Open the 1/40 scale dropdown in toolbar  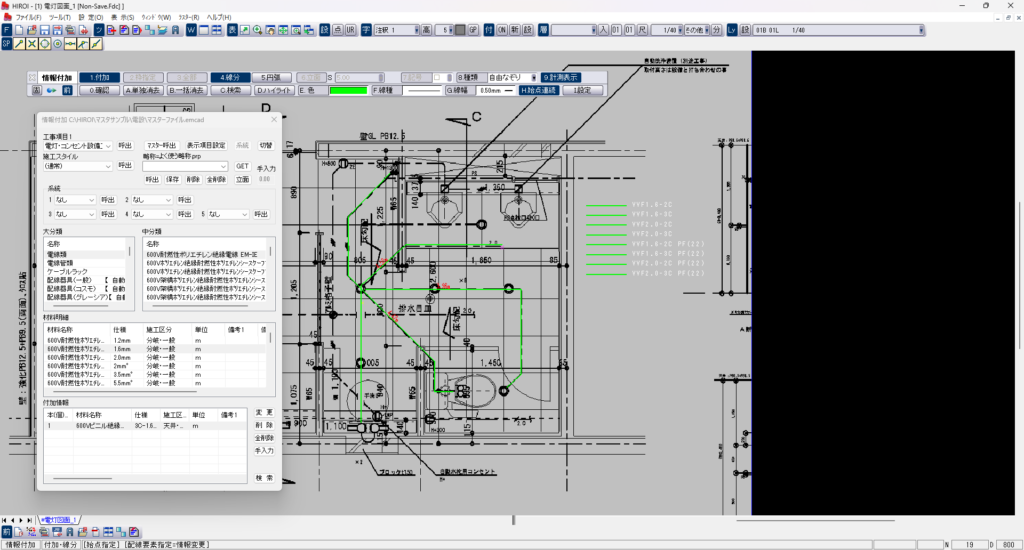click(x=669, y=30)
